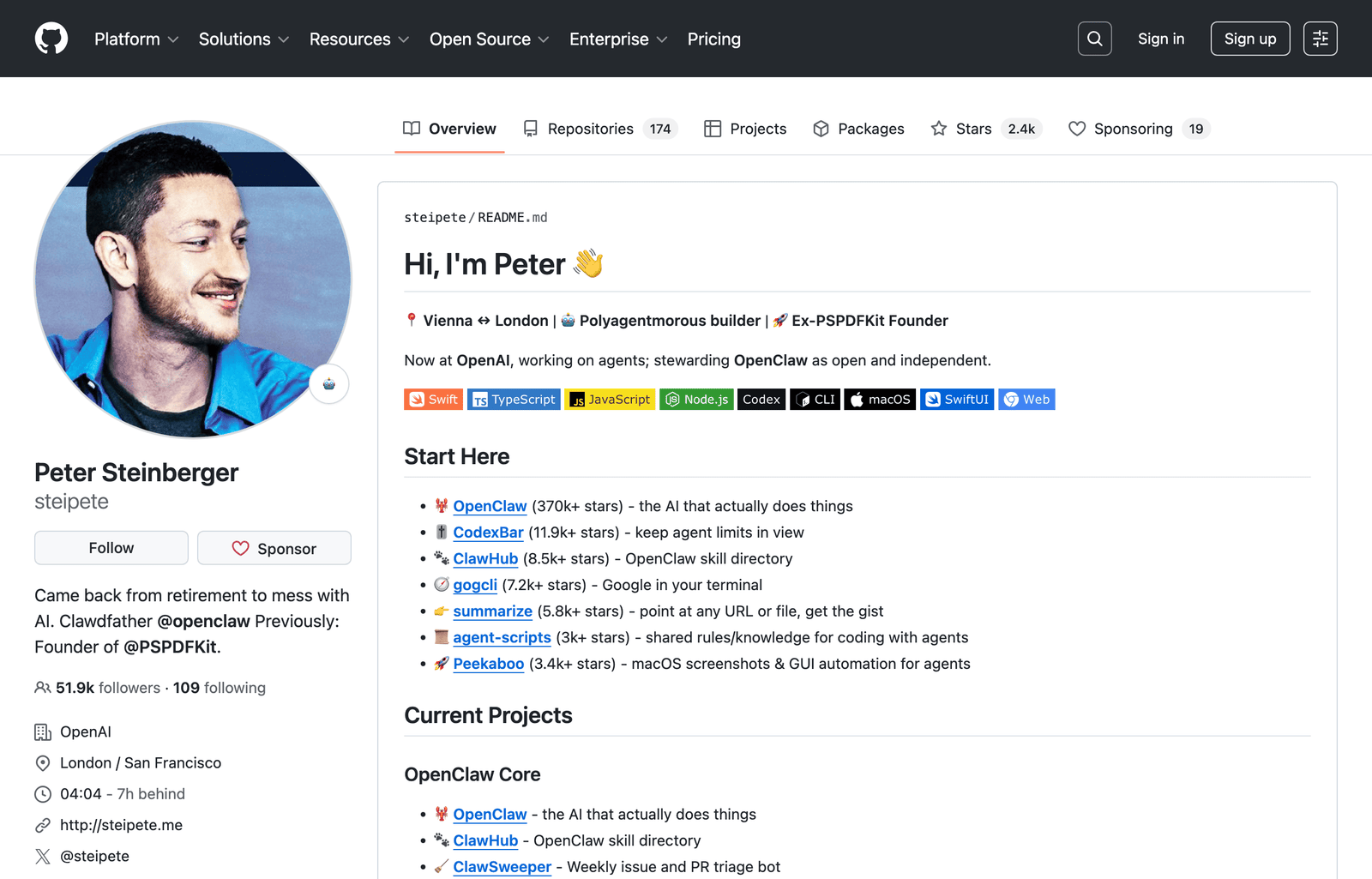Viewport: 1372px width, 879px height.
Task: Click the Web badge
Action: coord(1026,400)
